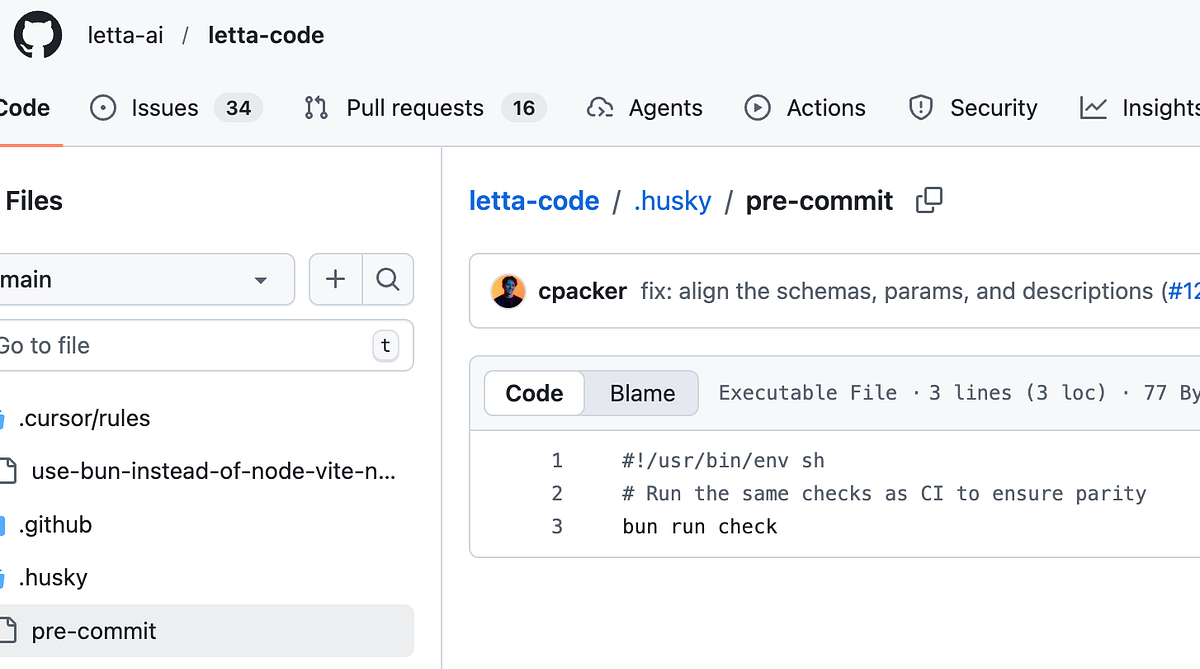Image resolution: width=1200 pixels, height=669 pixels.
Task: Switch to the Agents tab
Action: [x=645, y=108]
